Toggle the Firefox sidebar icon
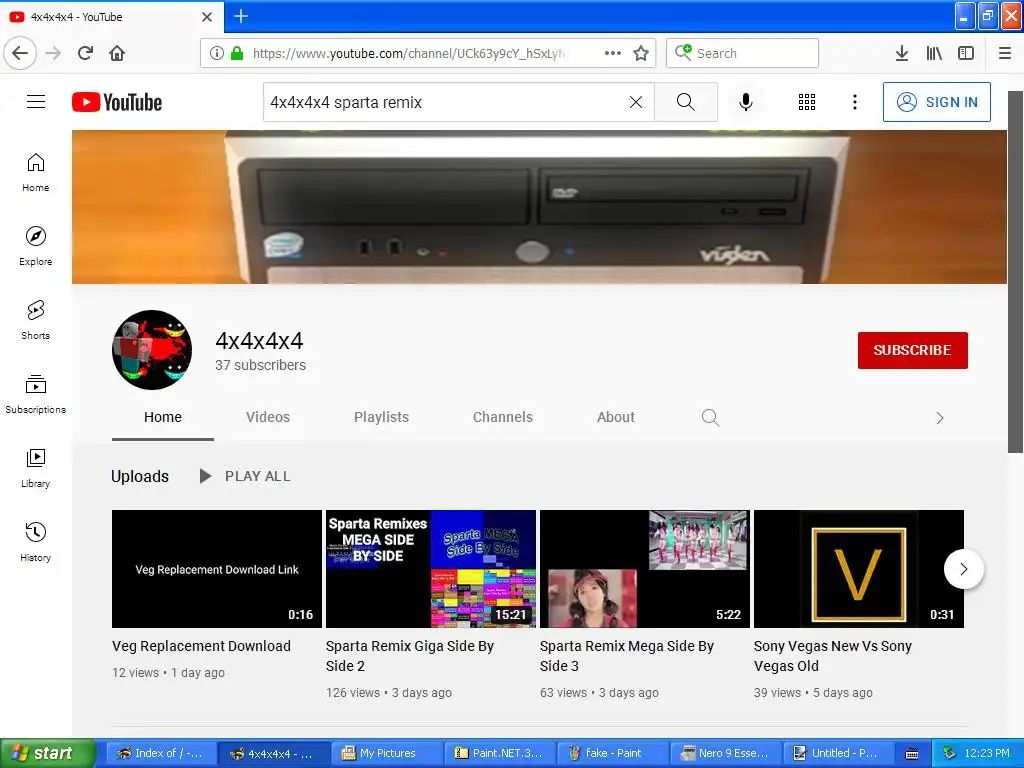This screenshot has height=768, width=1024. point(966,53)
